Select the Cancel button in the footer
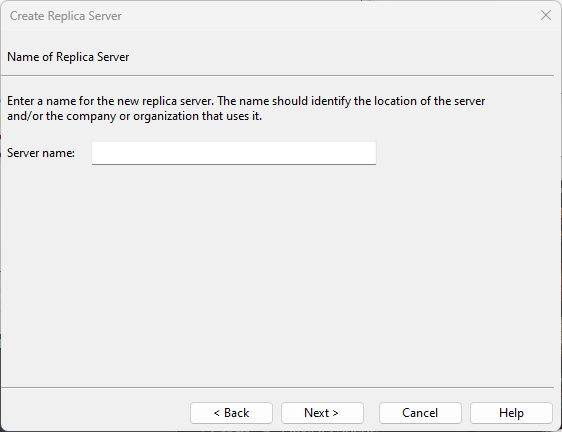The height and width of the screenshot is (432, 562). (420, 413)
